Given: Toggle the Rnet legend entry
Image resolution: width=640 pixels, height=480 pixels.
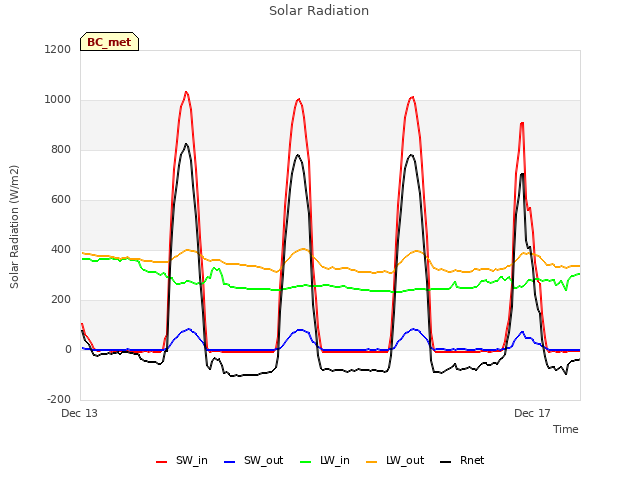Looking at the screenshot, I should coord(462,460).
